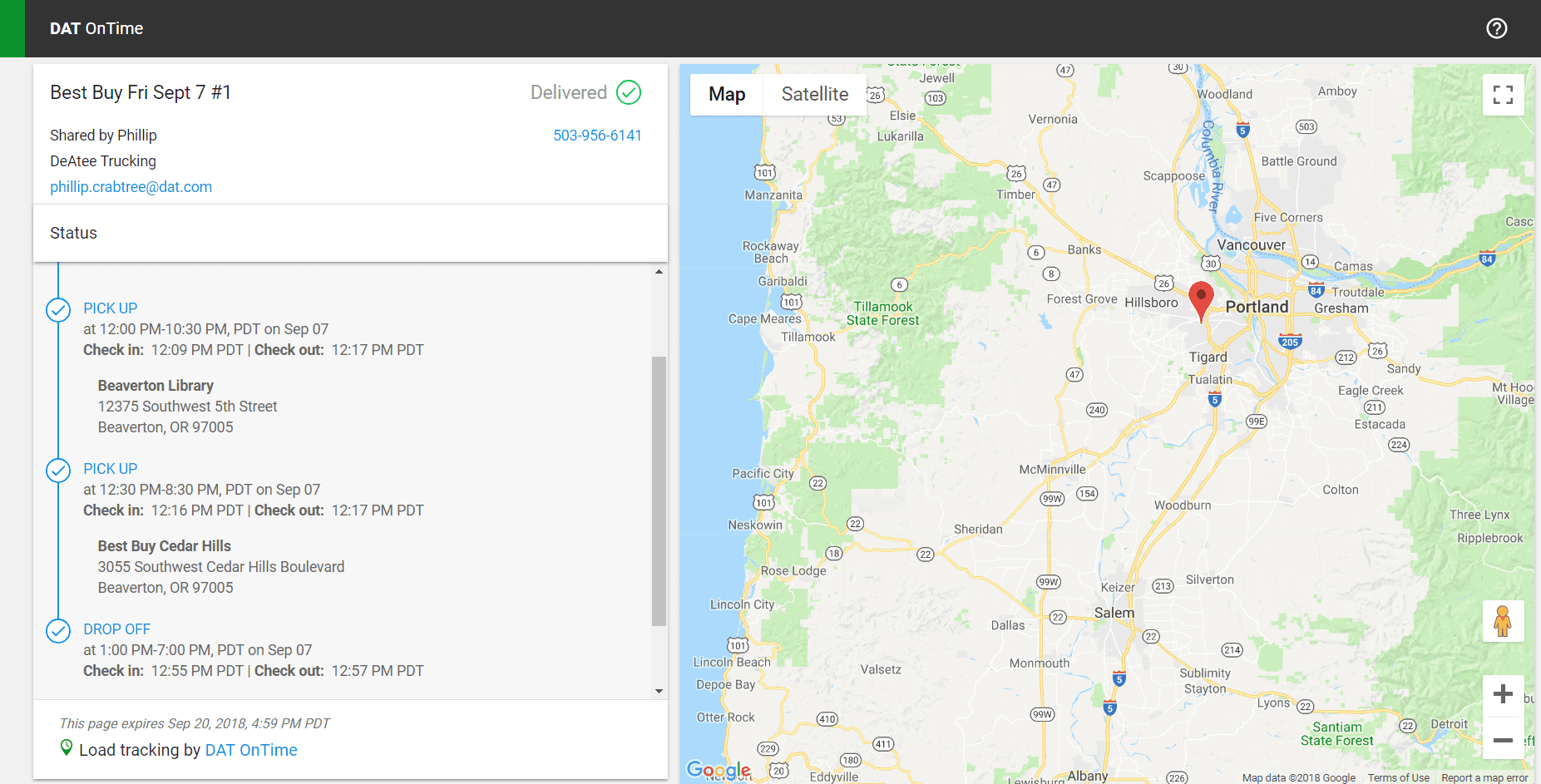This screenshot has height=784, width=1541.
Task: Click the Lincoln City label on the map
Action: (742, 604)
